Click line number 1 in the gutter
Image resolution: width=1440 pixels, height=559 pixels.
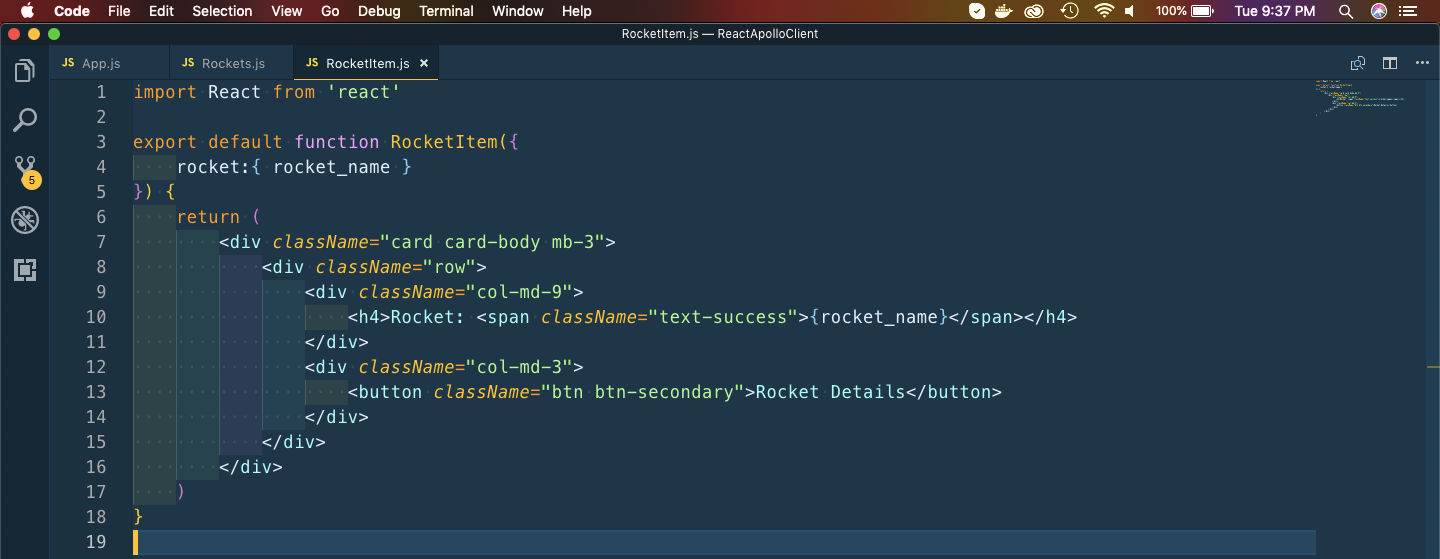[100, 92]
